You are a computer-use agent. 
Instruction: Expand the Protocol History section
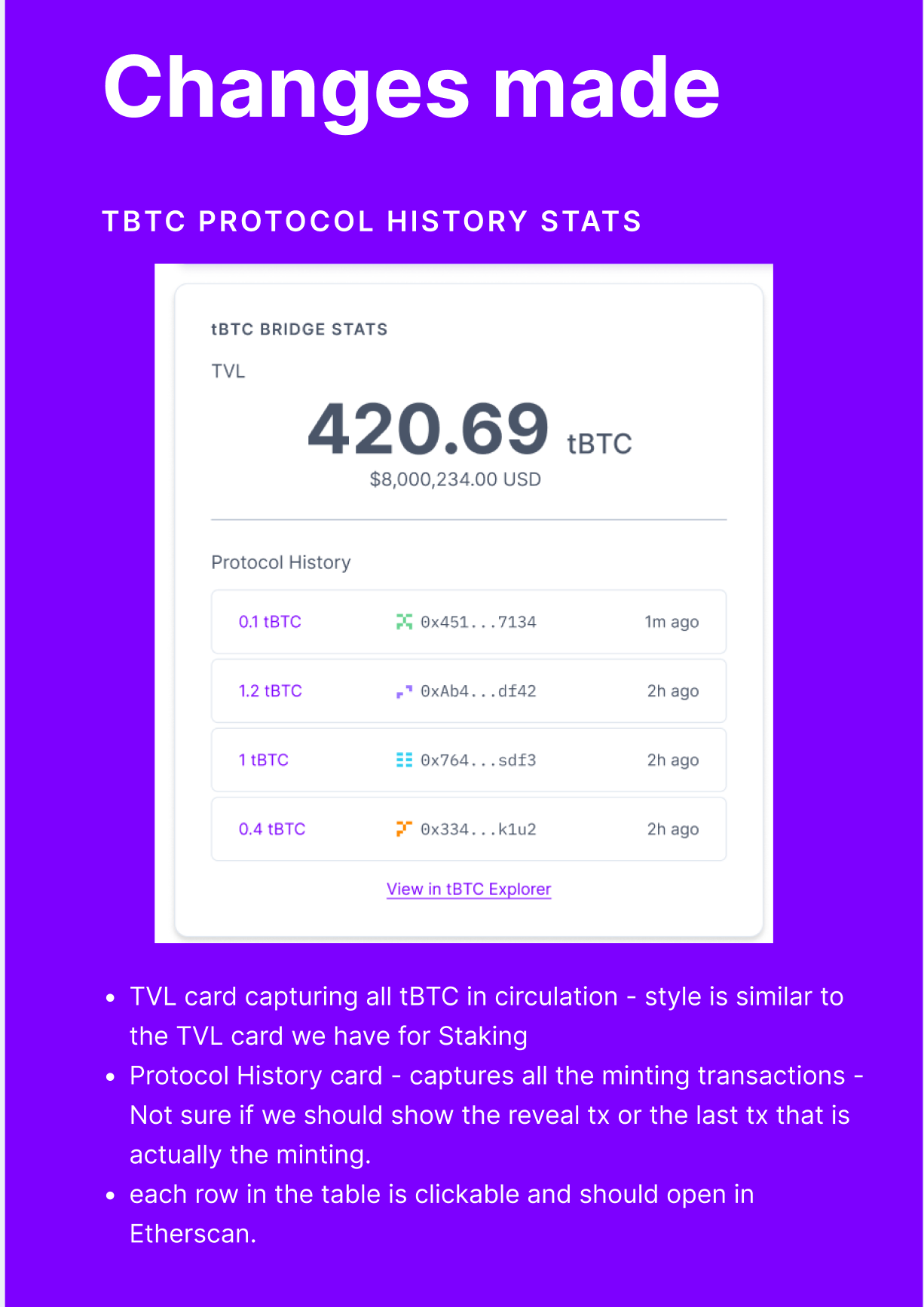pyautogui.click(x=281, y=562)
